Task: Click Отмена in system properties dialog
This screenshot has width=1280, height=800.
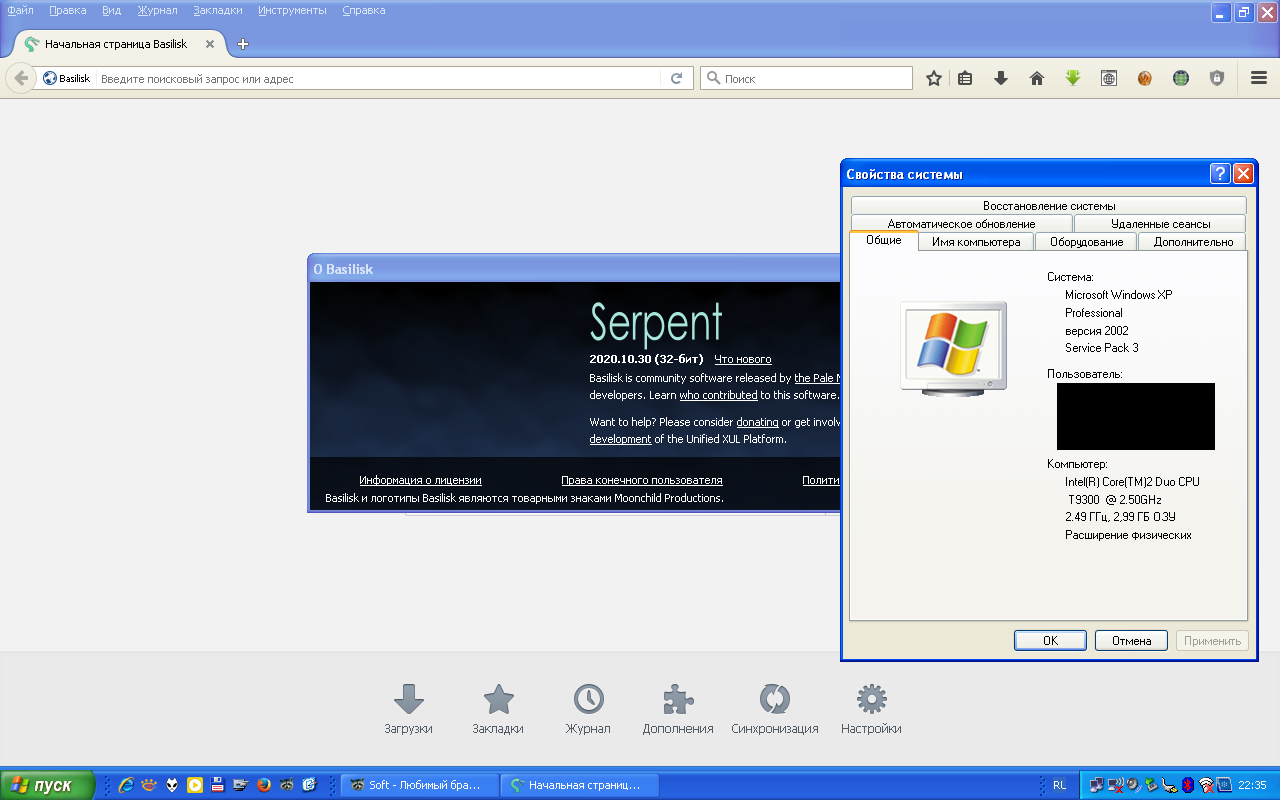Action: (1132, 641)
